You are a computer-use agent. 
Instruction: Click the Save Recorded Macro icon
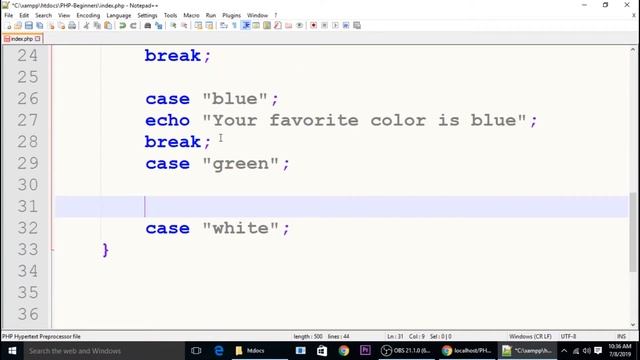pyautogui.click(x=357, y=26)
